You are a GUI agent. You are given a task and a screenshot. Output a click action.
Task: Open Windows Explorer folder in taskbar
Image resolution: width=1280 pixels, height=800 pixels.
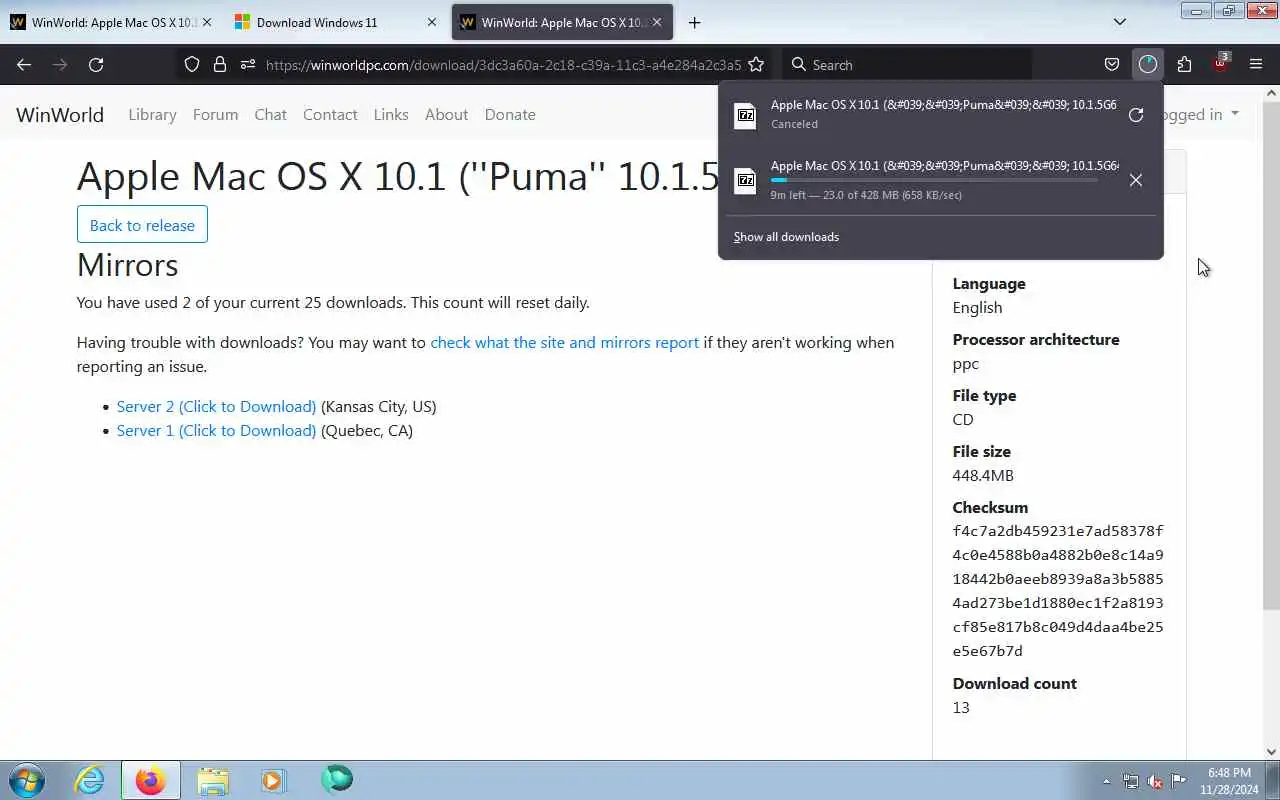pyautogui.click(x=213, y=780)
